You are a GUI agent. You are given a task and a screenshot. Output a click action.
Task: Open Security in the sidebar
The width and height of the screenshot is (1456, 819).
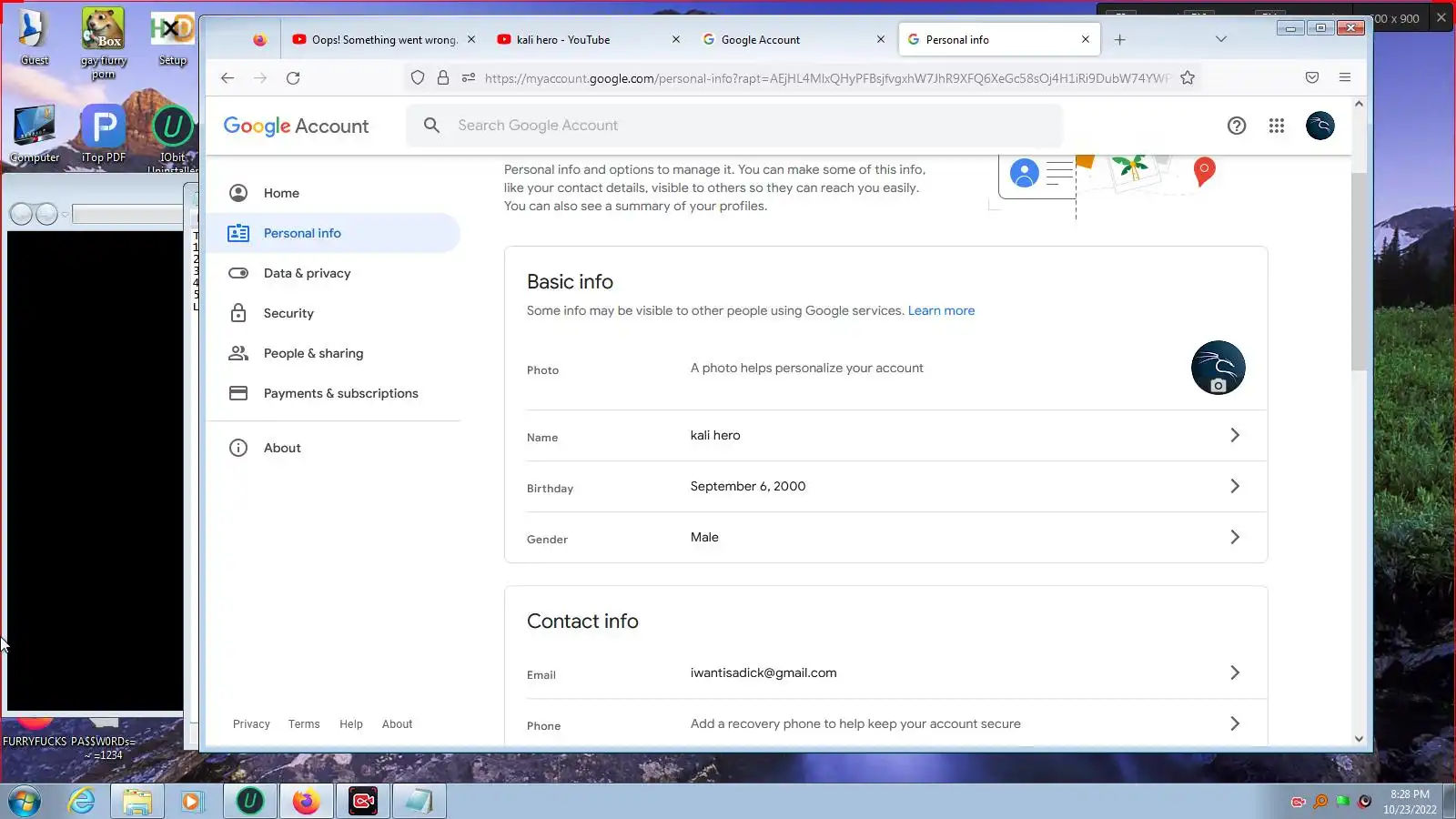click(x=333, y=313)
